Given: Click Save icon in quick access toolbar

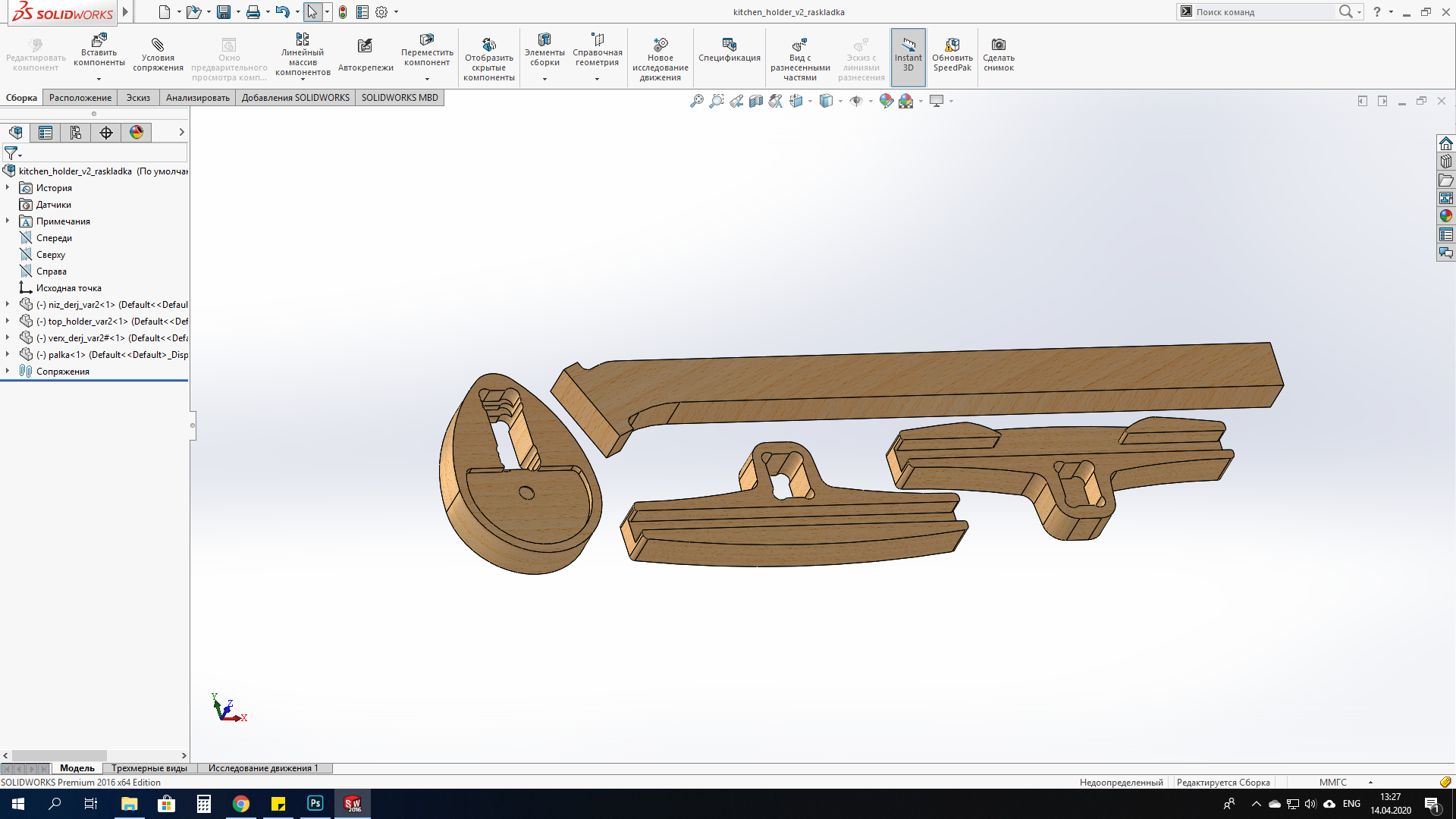Looking at the screenshot, I should 224,12.
